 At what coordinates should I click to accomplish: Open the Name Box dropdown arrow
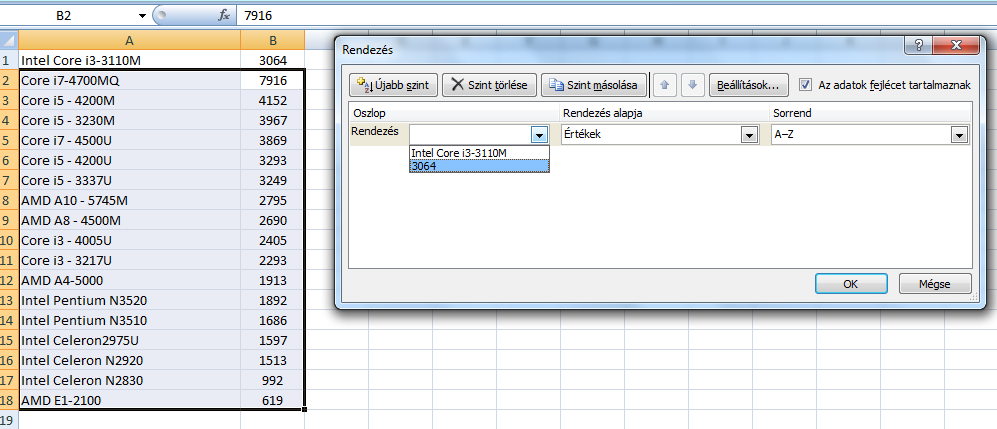[141, 16]
